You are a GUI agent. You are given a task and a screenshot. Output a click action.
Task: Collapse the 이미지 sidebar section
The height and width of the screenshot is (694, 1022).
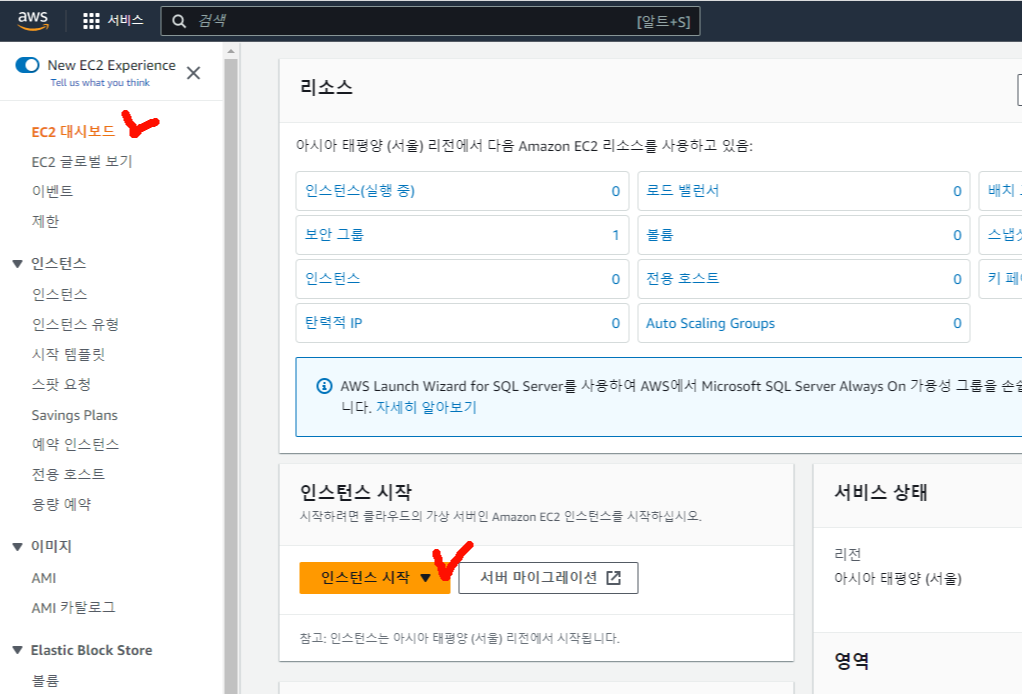(x=18, y=547)
